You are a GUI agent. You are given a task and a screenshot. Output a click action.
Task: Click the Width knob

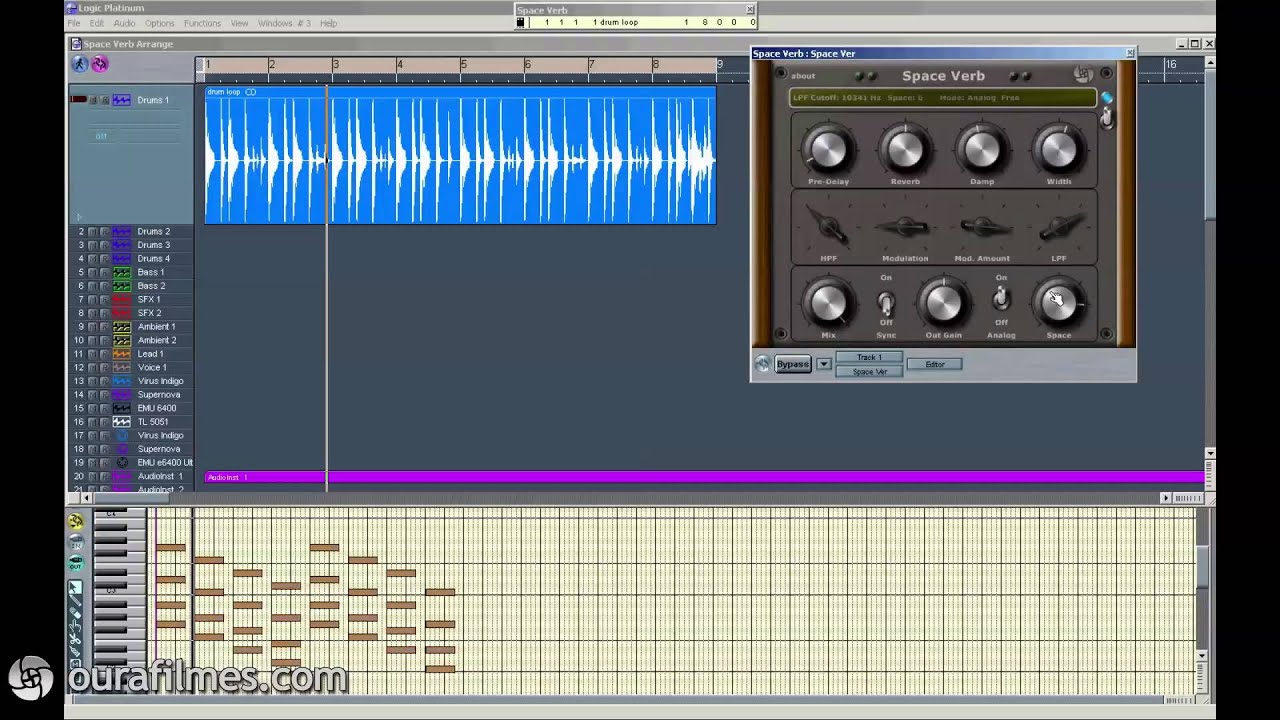point(1059,149)
